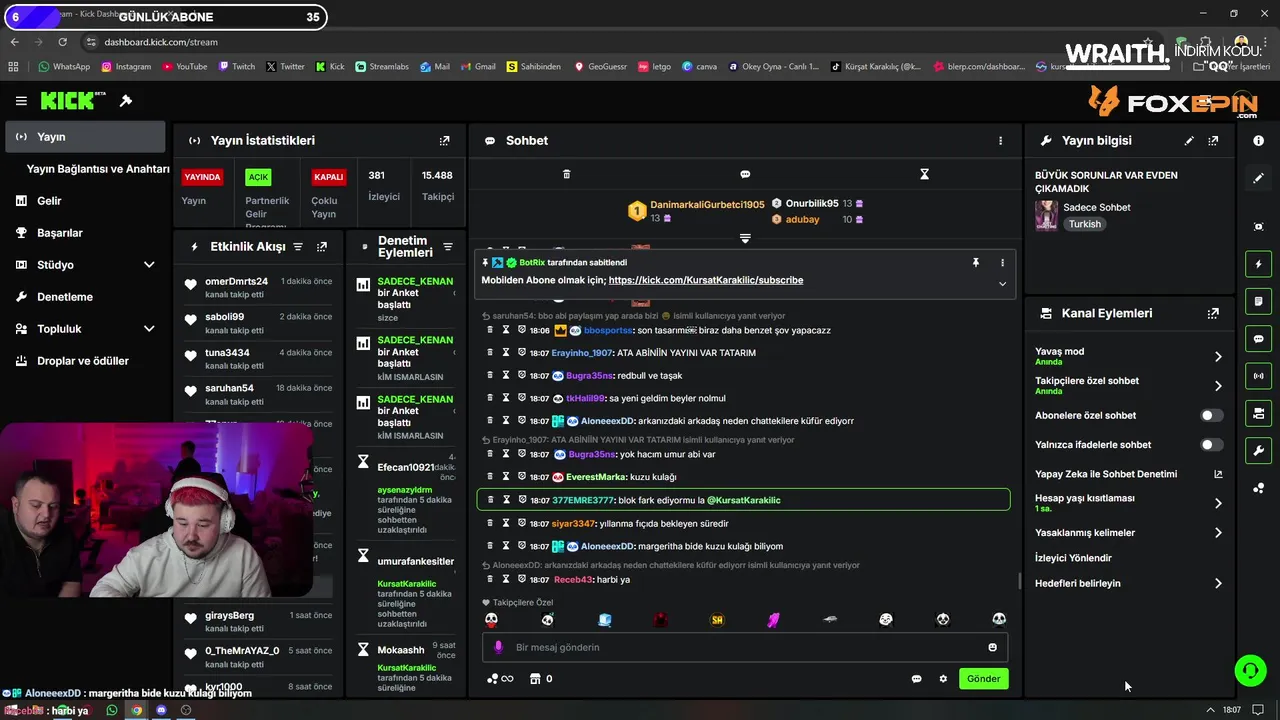Expand Hedefleri belirleyin option
This screenshot has width=1280, height=720.
pos(1218,583)
